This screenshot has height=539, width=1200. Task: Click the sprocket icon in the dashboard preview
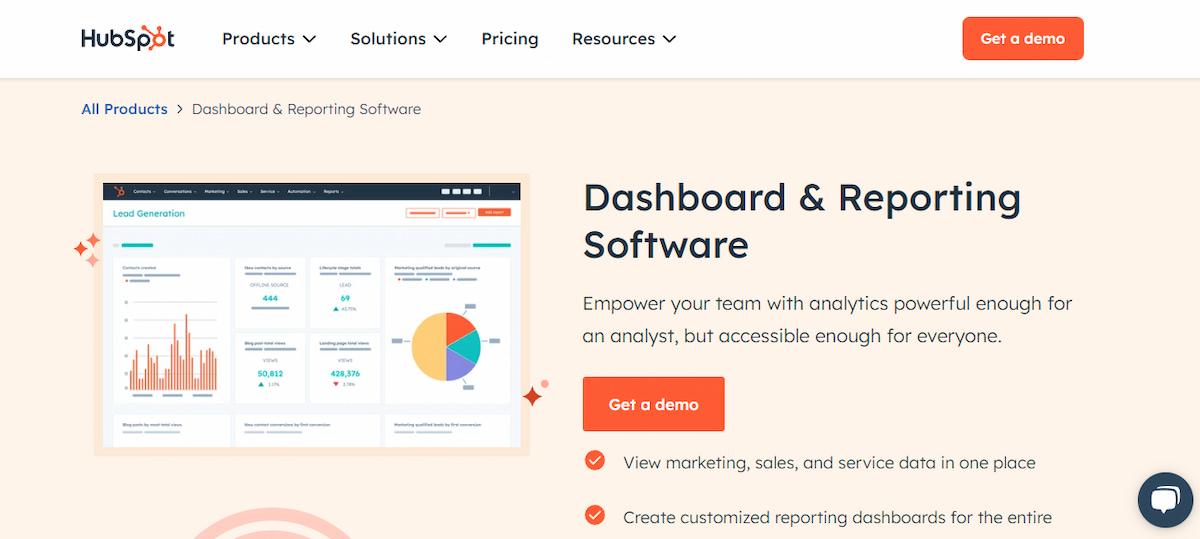click(x=119, y=191)
